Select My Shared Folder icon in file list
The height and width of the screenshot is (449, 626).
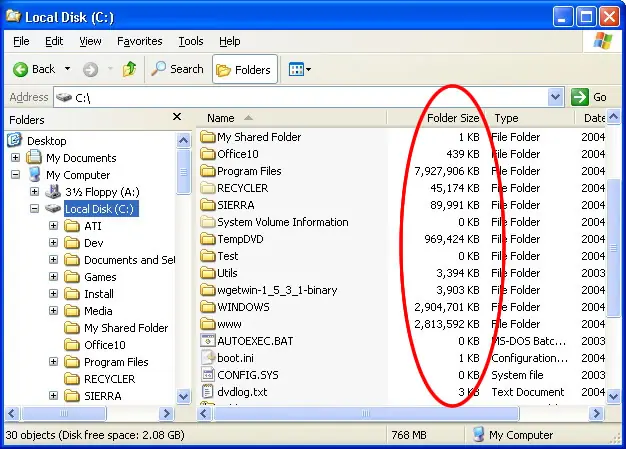[208, 137]
